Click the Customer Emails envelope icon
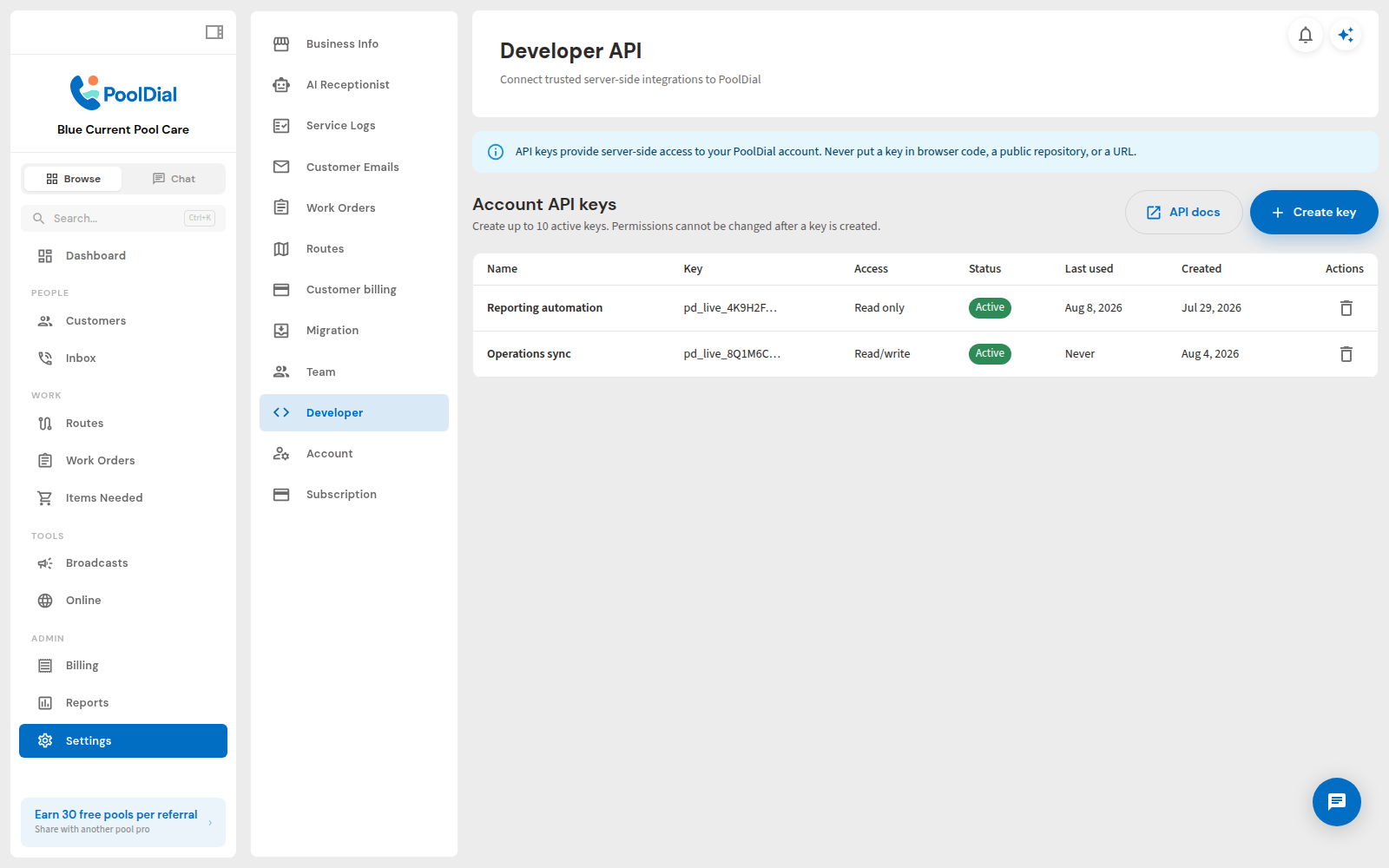This screenshot has height=868, width=1389. pos(281,167)
